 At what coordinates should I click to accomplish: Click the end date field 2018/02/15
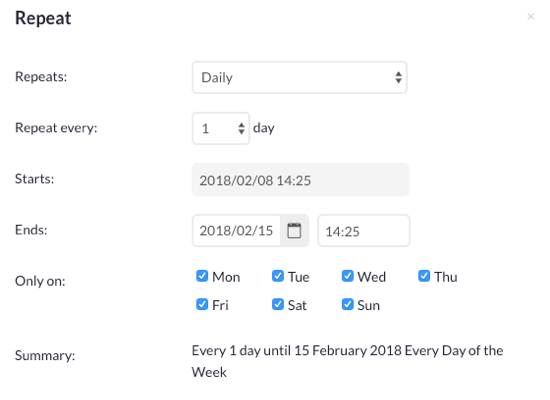point(236,231)
